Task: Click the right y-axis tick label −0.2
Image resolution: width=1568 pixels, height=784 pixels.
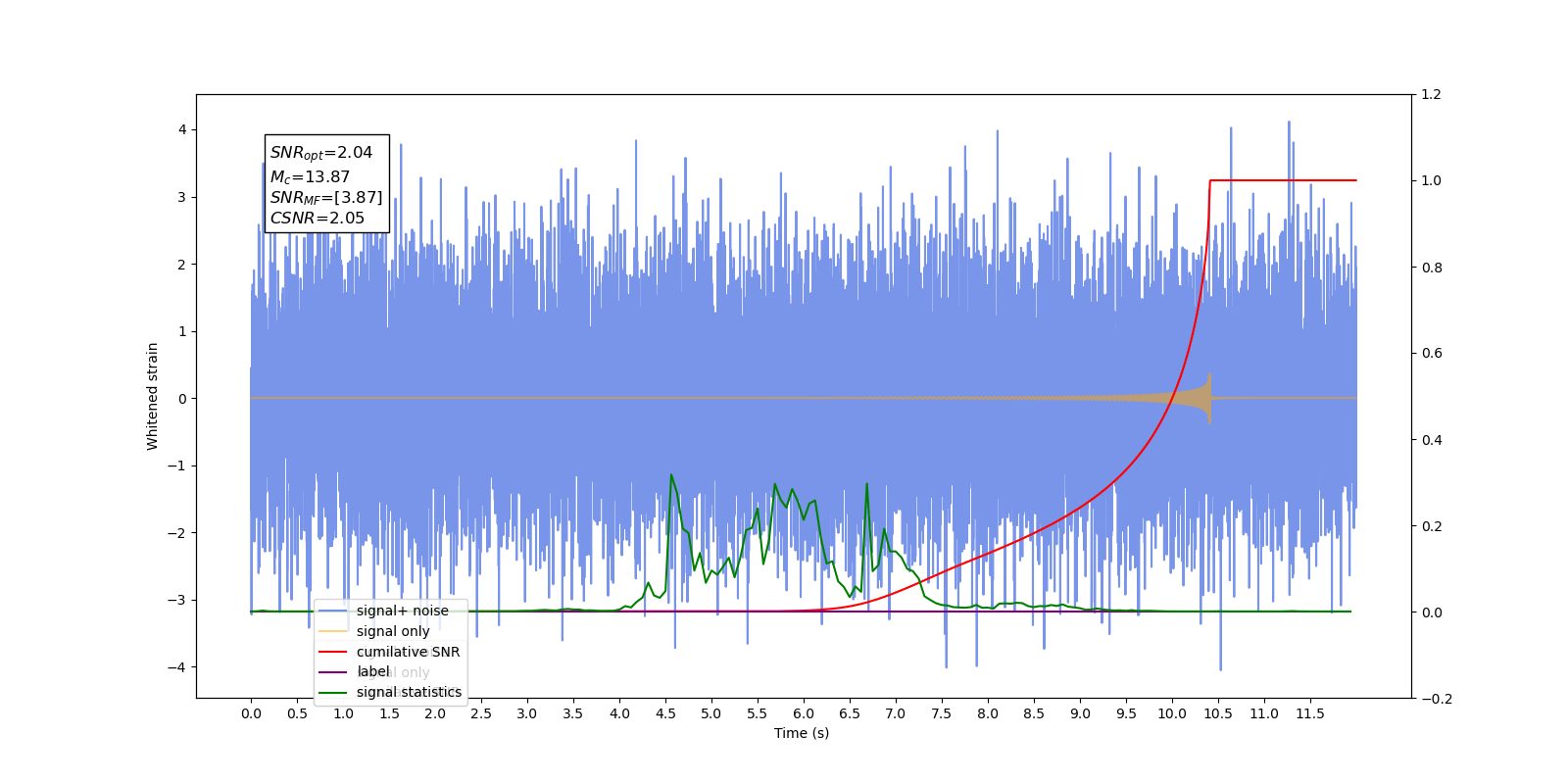Action: coord(1437,699)
